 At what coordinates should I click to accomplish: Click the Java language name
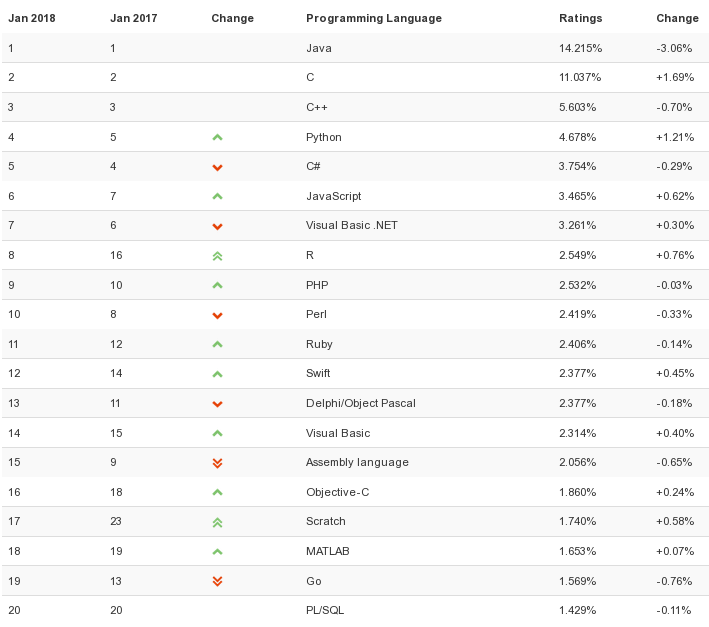319,48
